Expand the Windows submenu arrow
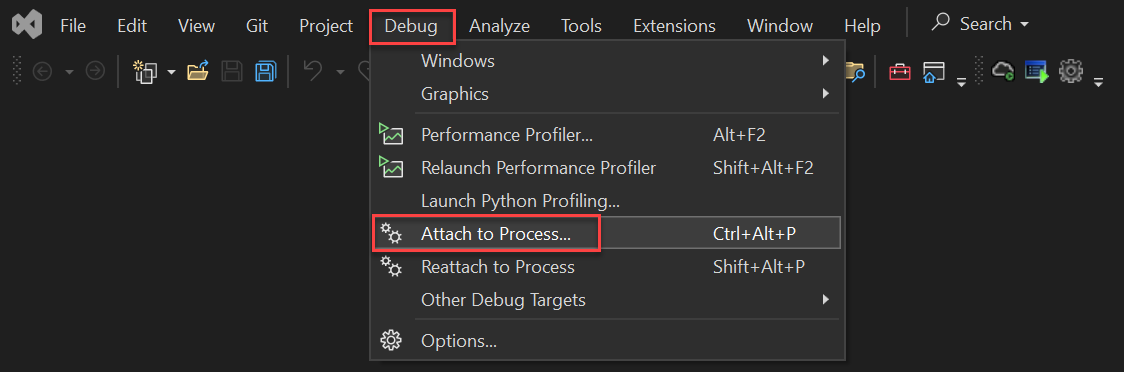The height and width of the screenshot is (372, 1124). pyautogui.click(x=826, y=61)
